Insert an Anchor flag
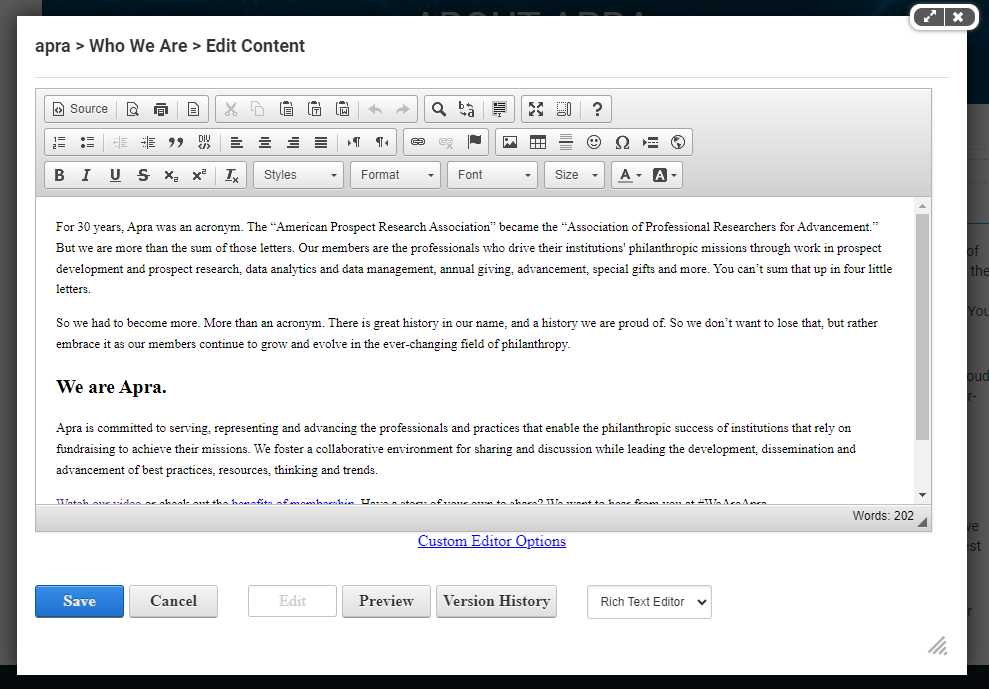Screen dimensions: 989x689 tap(474, 143)
